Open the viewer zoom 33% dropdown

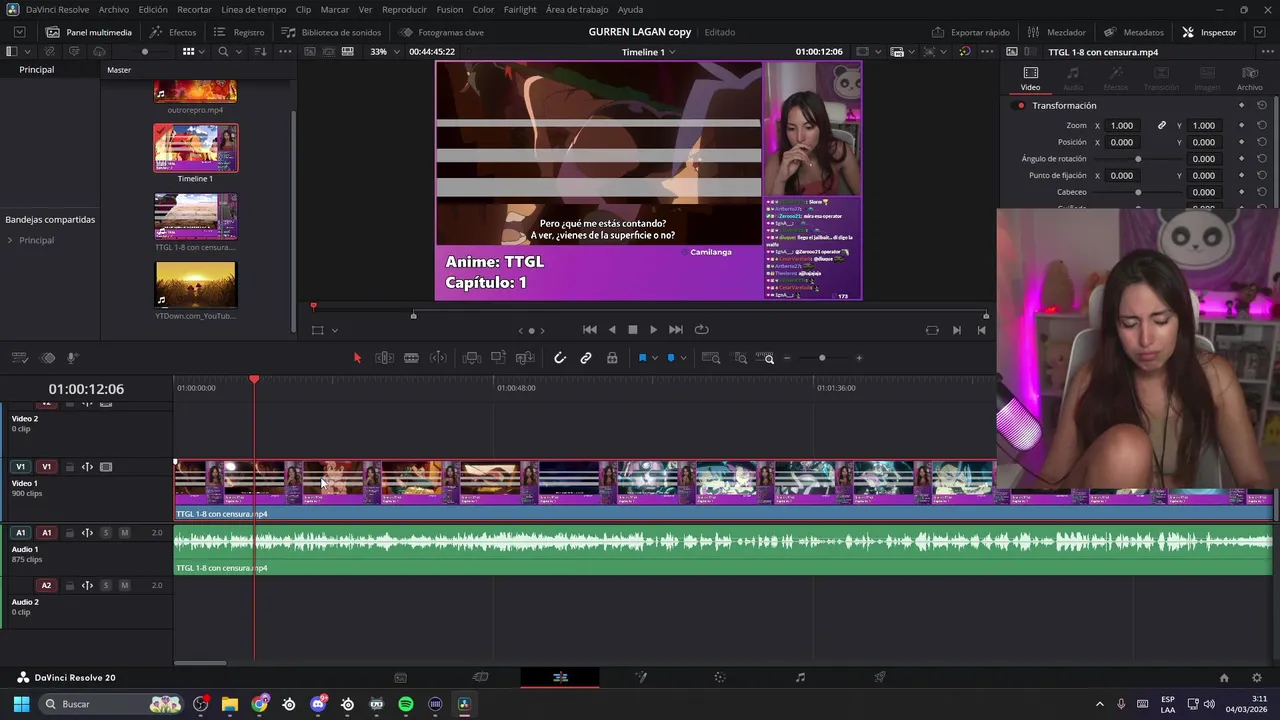point(383,52)
